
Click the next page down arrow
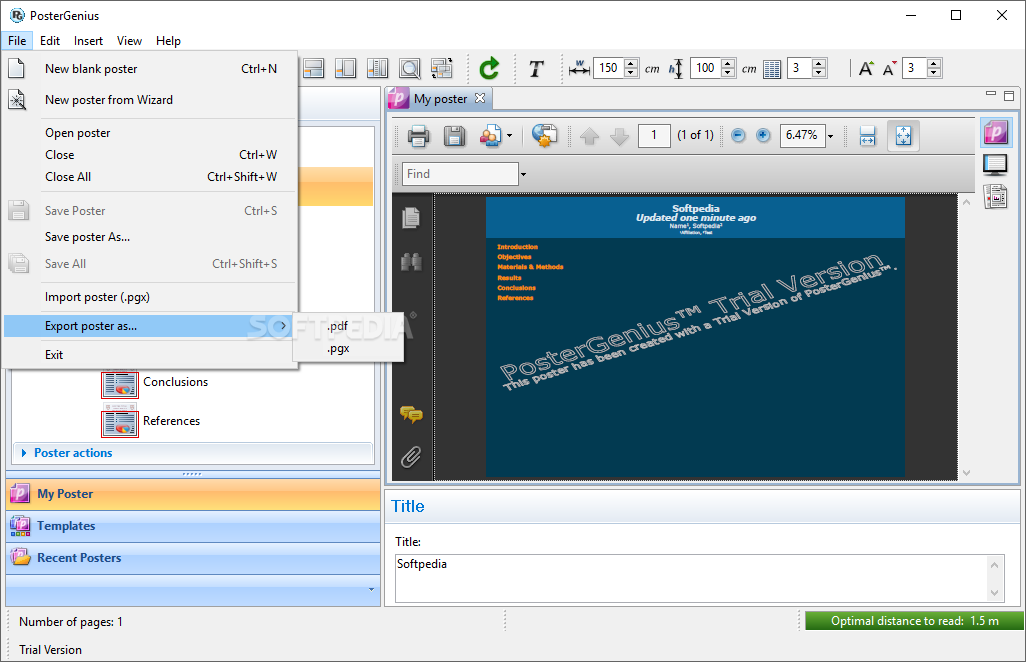pos(619,136)
